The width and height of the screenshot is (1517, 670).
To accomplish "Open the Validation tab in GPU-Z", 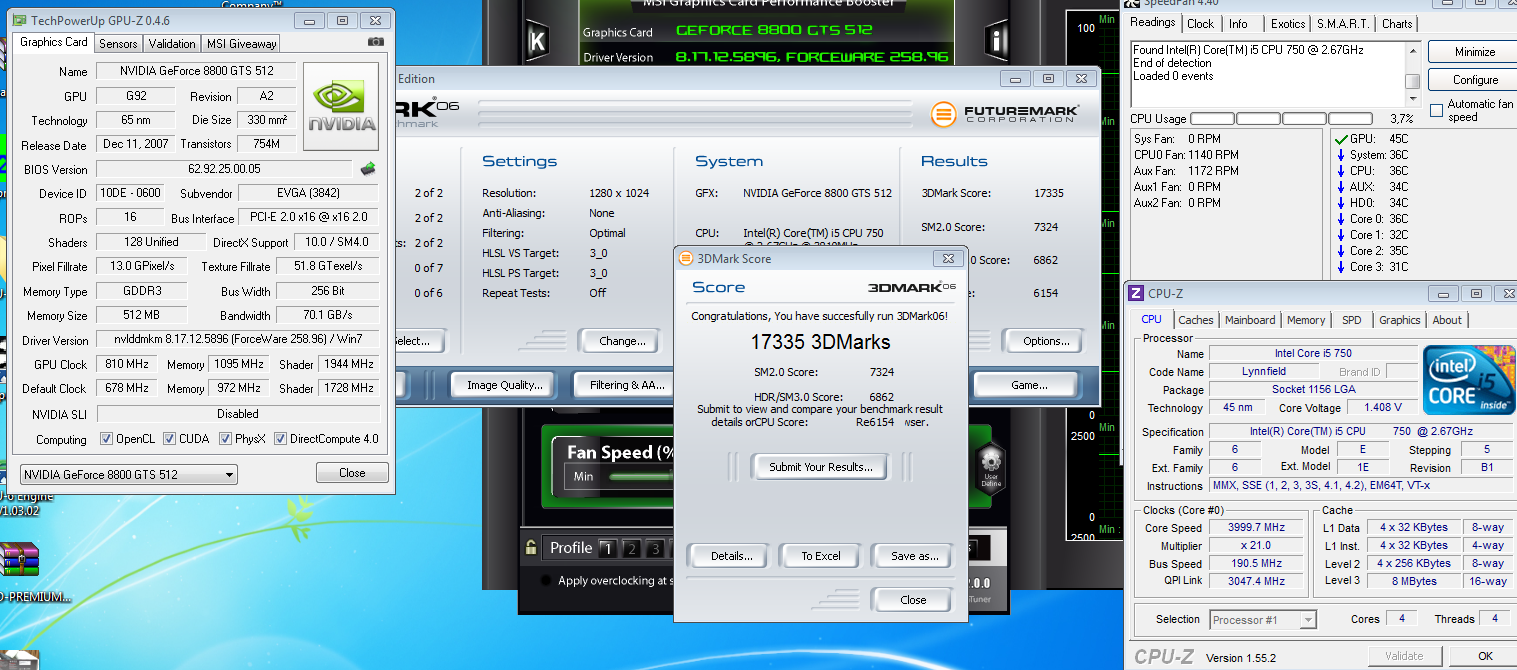I will pyautogui.click(x=172, y=44).
